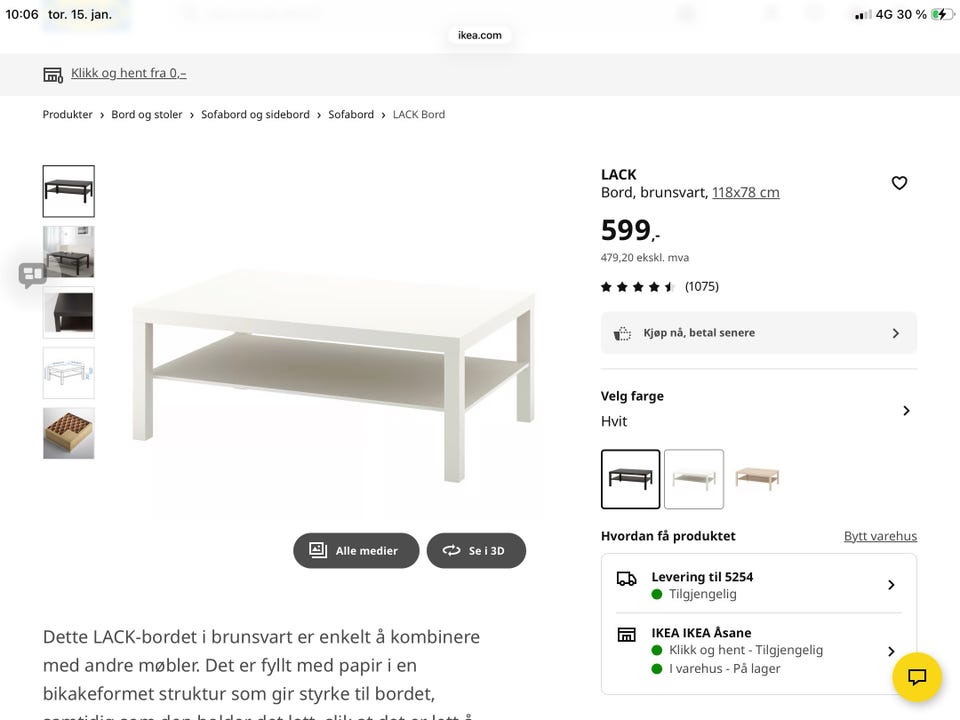
Task: Select the brown-black color variant
Action: point(630,479)
